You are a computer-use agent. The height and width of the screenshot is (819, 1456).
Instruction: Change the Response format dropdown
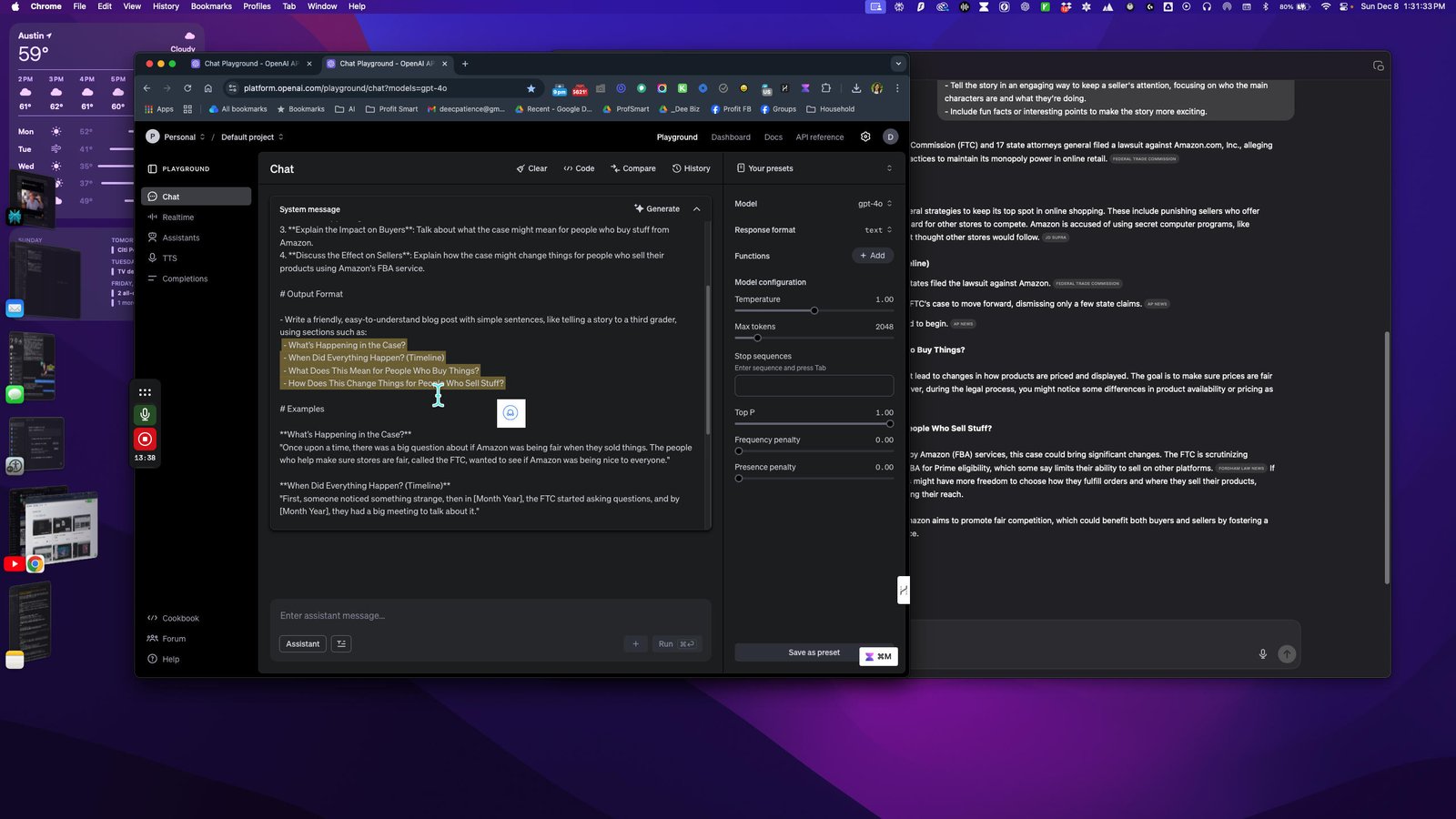pyautogui.click(x=878, y=230)
